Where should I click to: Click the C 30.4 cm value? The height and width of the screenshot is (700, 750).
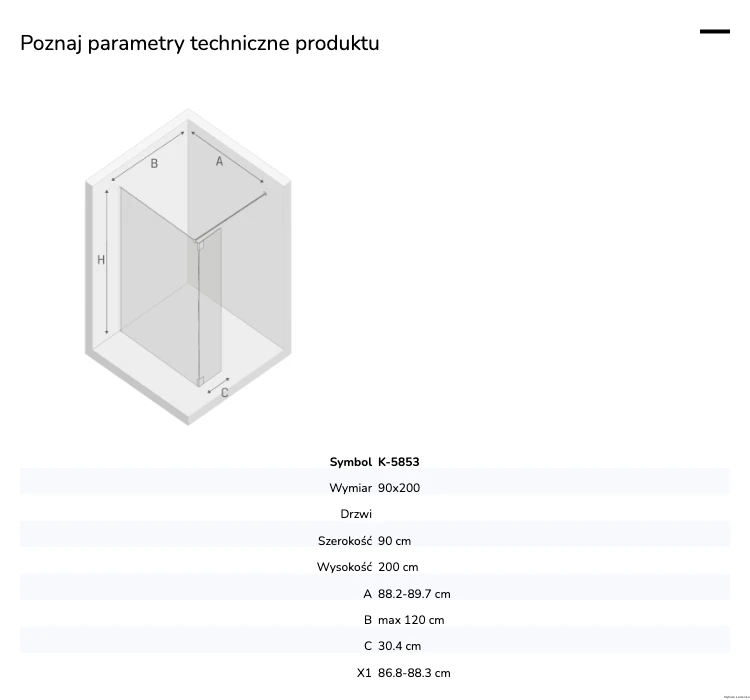point(399,646)
